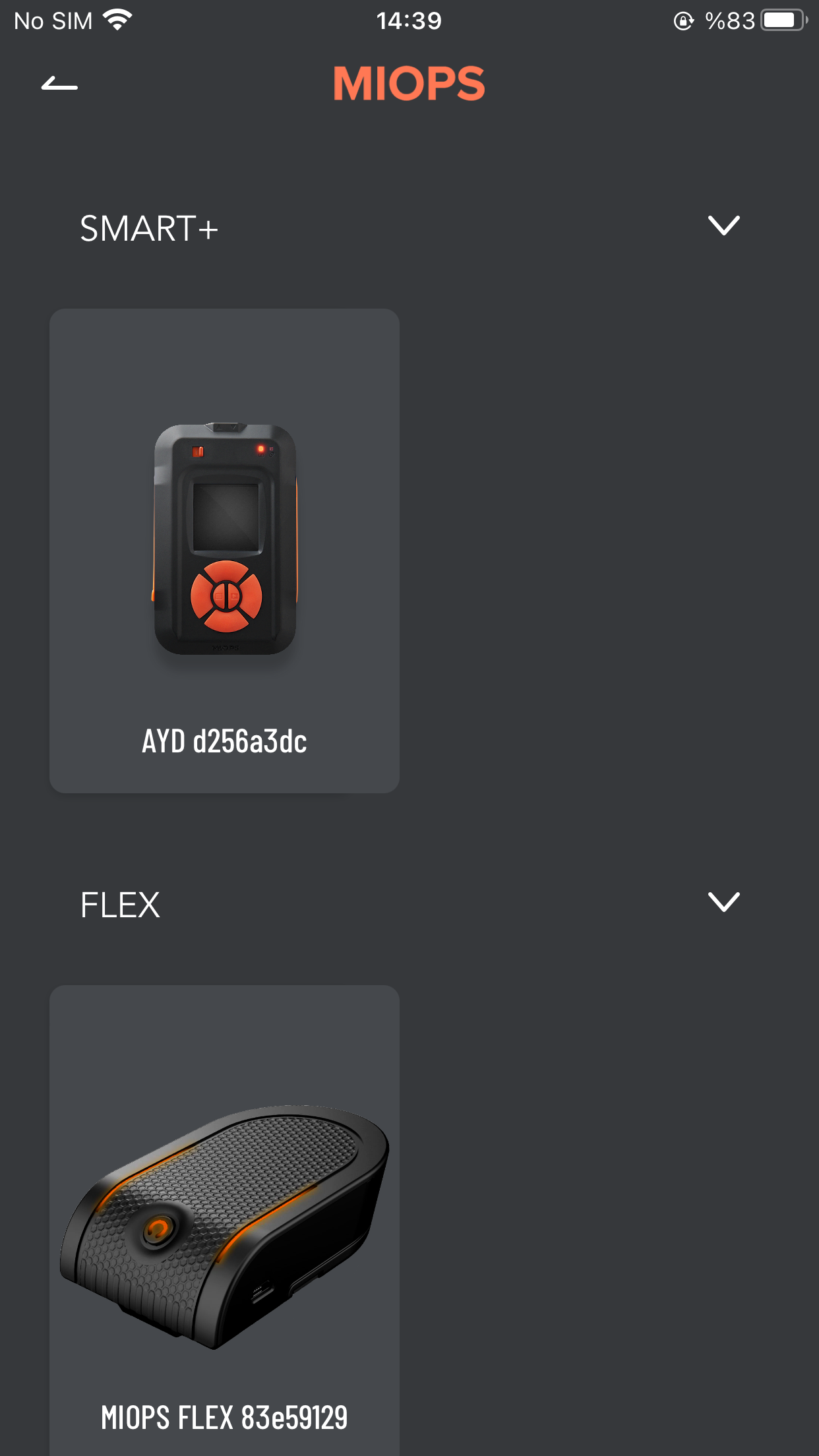This screenshot has width=819, height=1456.
Task: Tap the red d-pad on SMART+ image
Action: (x=226, y=596)
